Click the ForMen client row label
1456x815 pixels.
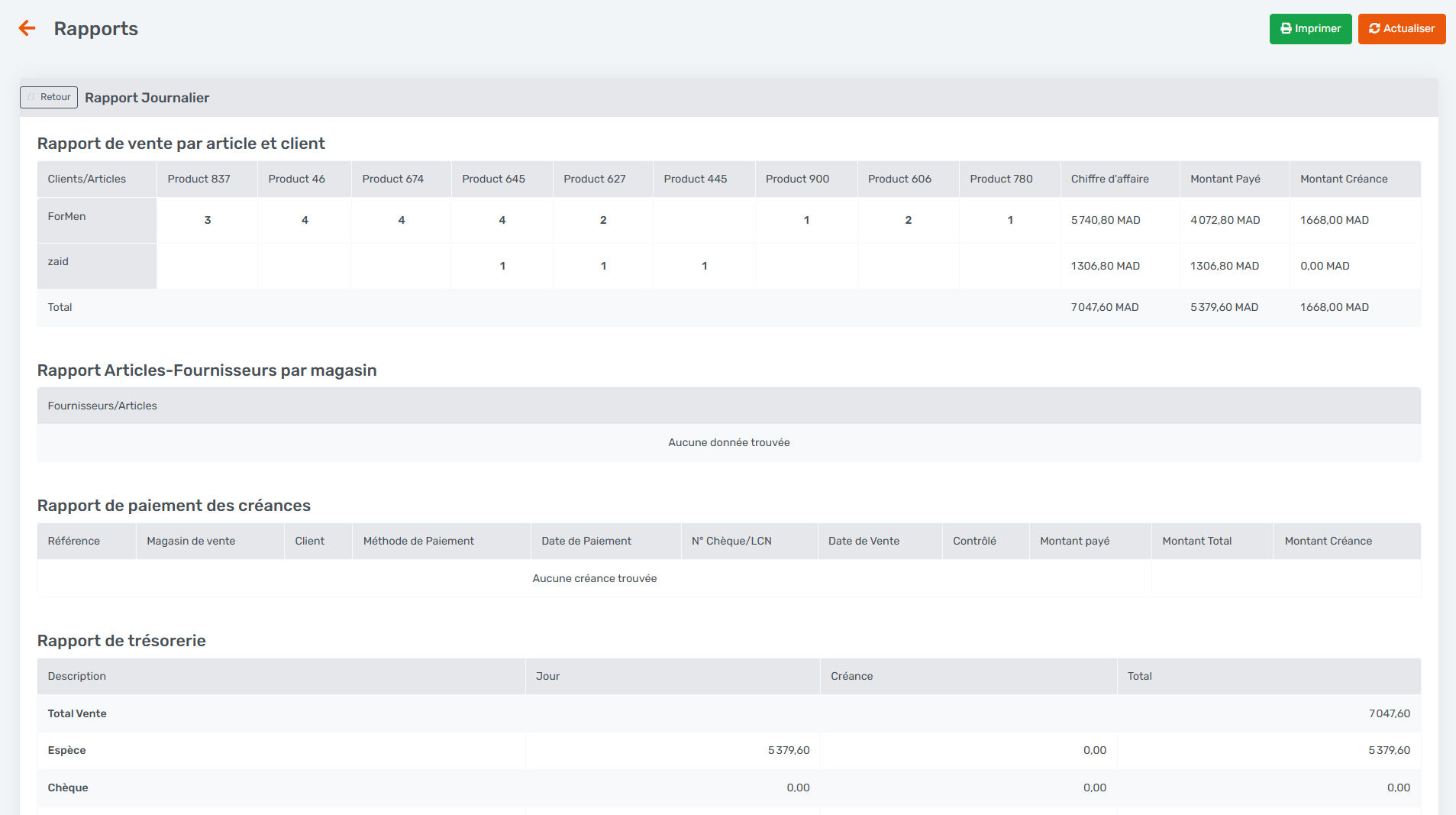pos(66,217)
